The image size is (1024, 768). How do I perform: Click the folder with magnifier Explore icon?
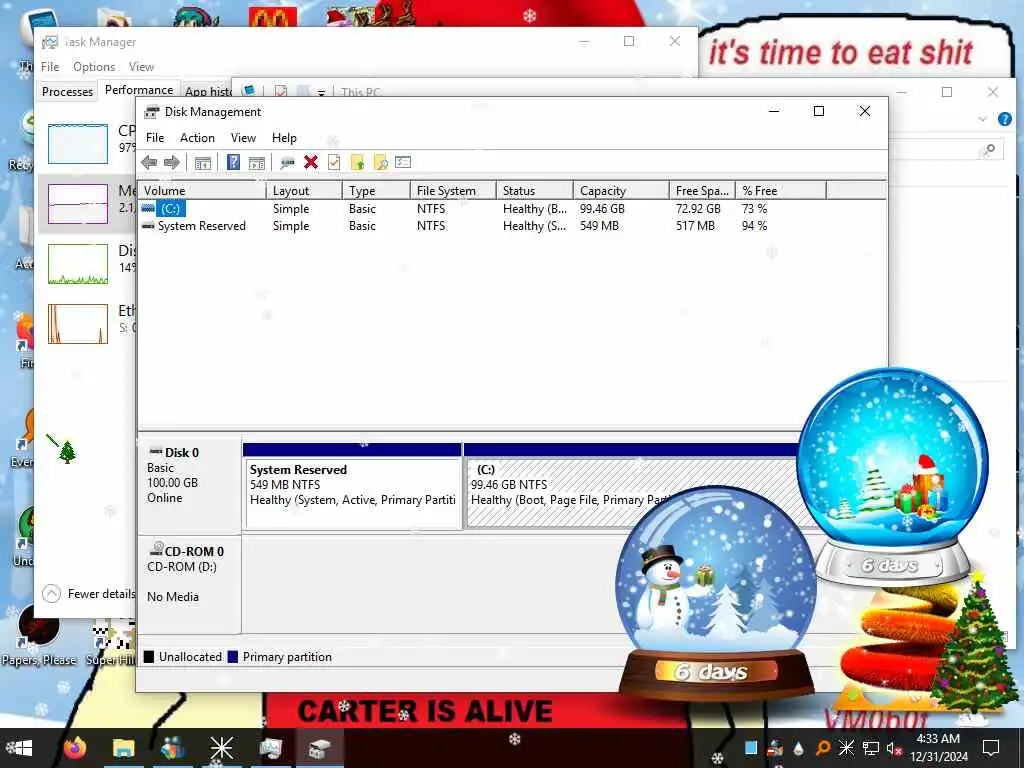click(381, 162)
